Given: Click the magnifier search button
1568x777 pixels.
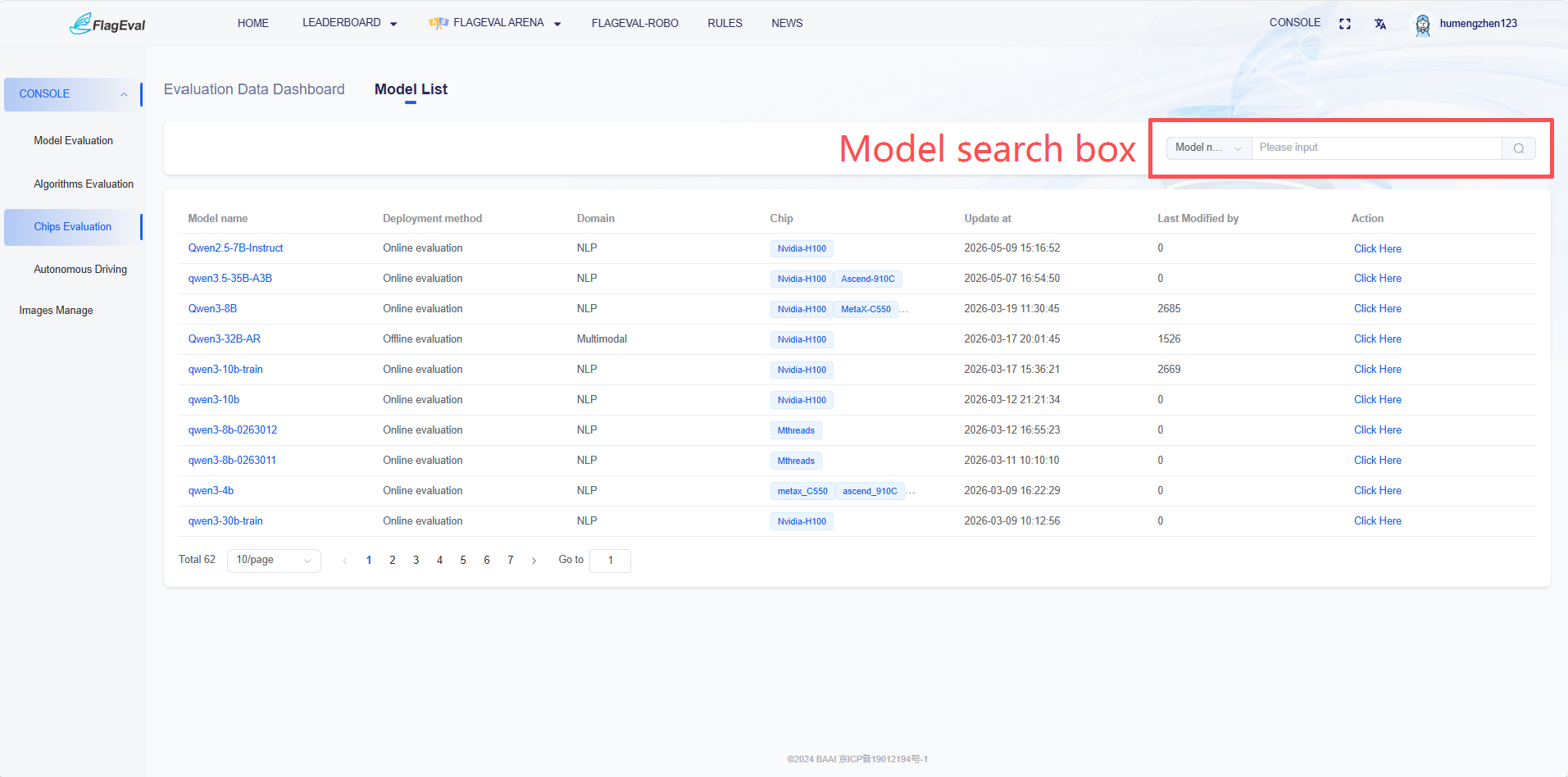Looking at the screenshot, I should (1519, 148).
